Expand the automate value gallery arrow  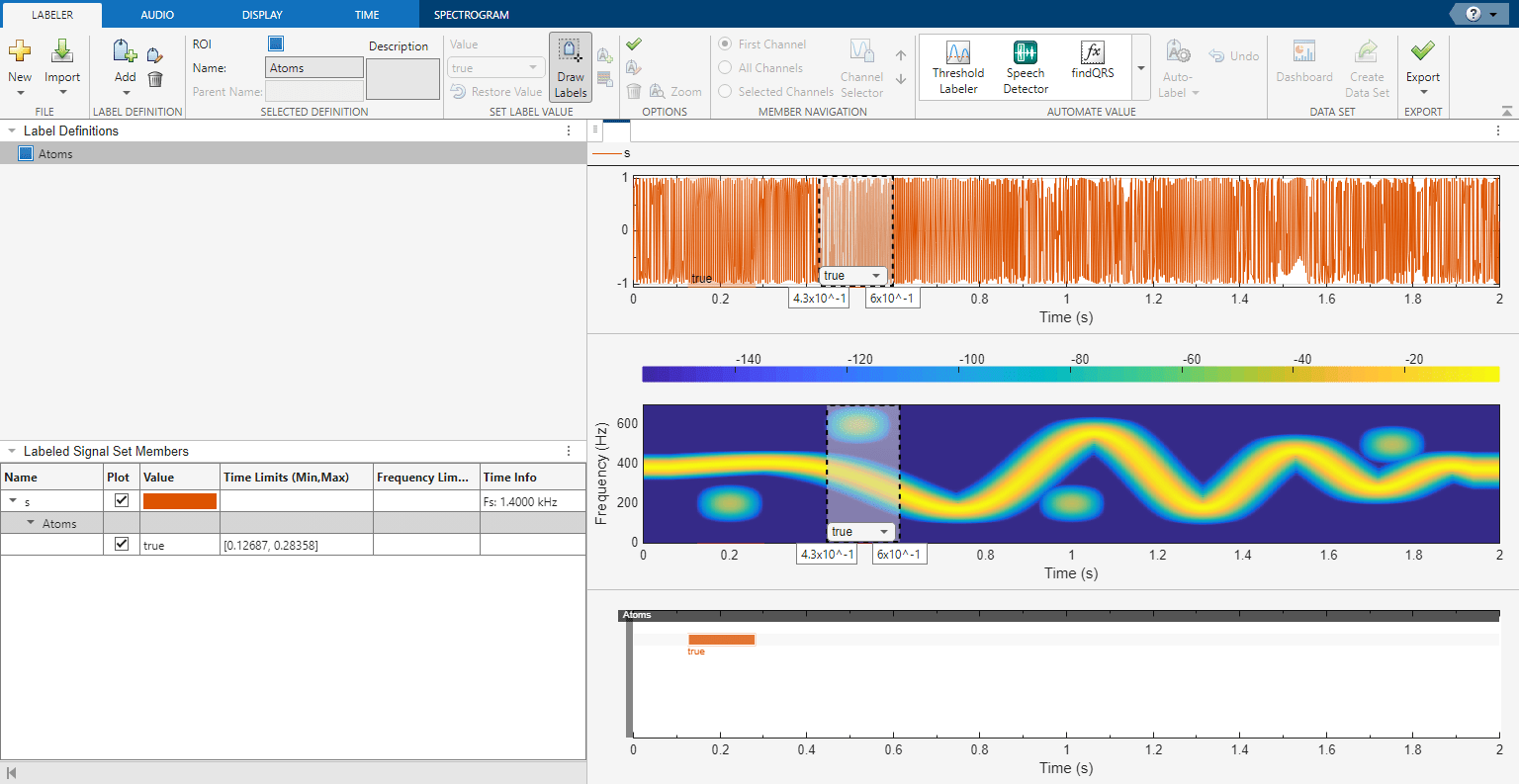(x=1140, y=68)
